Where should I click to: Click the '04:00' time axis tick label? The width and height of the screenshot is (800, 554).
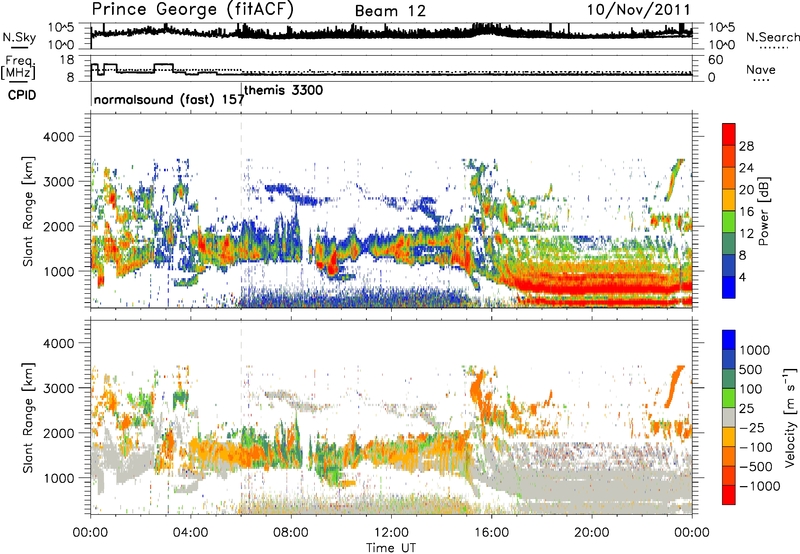[x=191, y=533]
